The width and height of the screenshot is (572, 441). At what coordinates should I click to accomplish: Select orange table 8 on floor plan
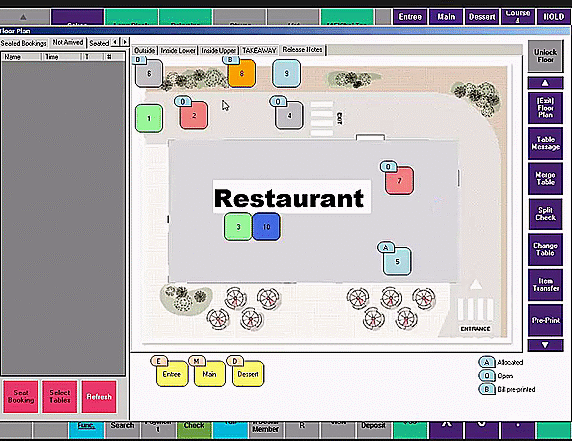coord(241,74)
